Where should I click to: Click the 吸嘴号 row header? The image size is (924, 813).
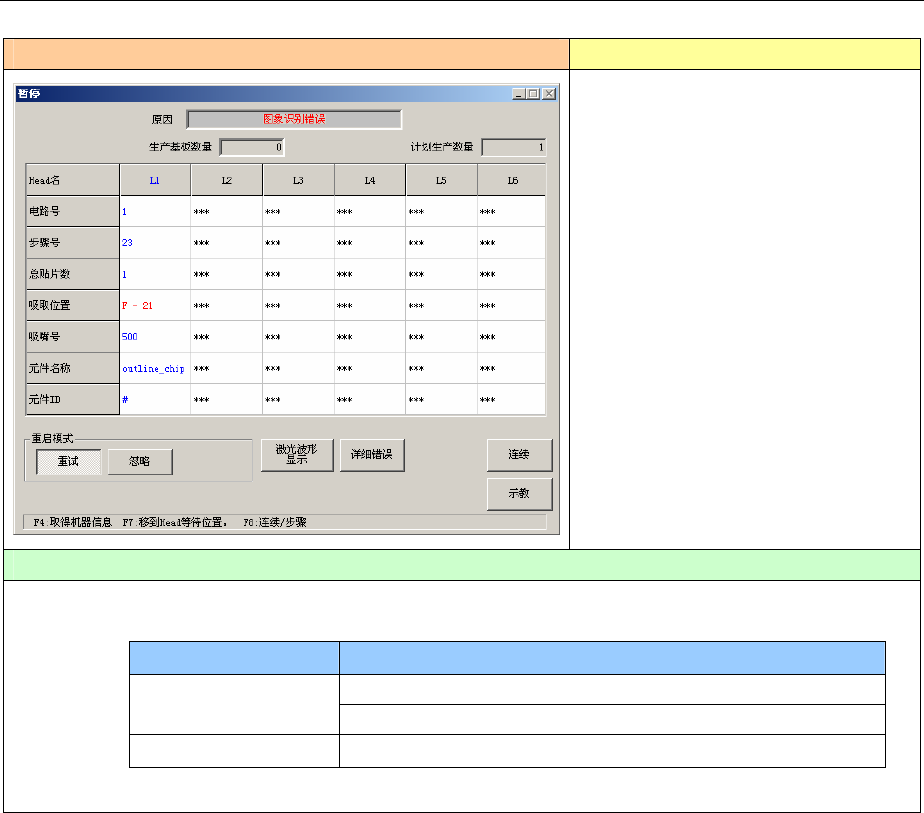coord(73,337)
